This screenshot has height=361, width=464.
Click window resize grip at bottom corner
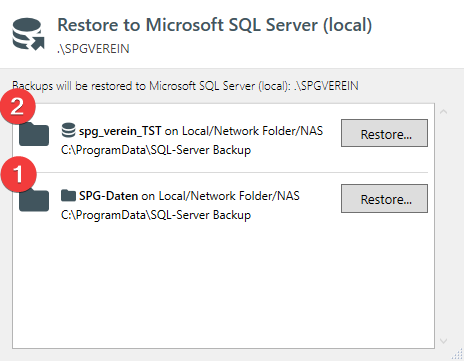(x=458, y=355)
